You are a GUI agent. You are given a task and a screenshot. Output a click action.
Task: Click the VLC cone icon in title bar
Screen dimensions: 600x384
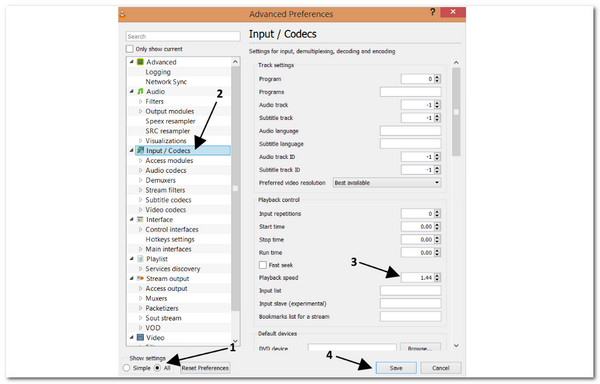pyautogui.click(x=123, y=14)
